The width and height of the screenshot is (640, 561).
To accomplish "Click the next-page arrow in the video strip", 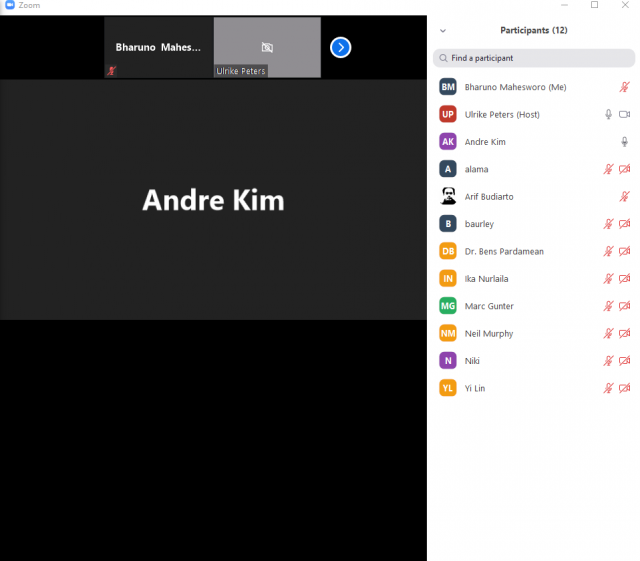I will pyautogui.click(x=340, y=47).
